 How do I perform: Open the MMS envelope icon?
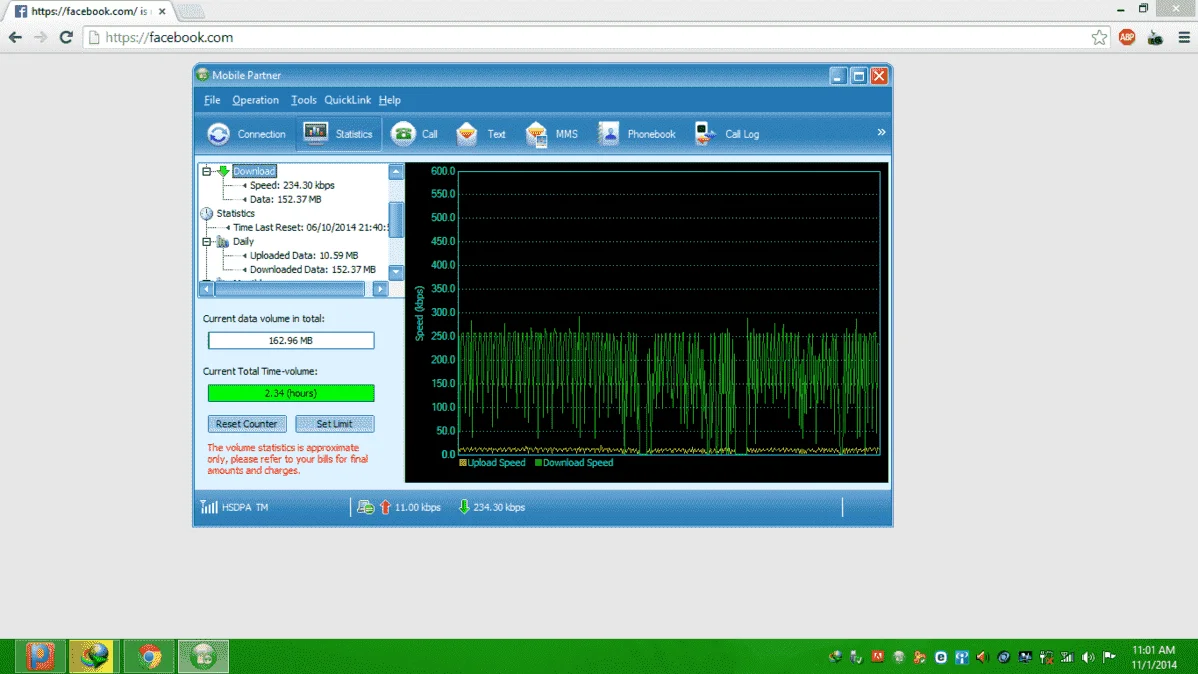point(536,134)
